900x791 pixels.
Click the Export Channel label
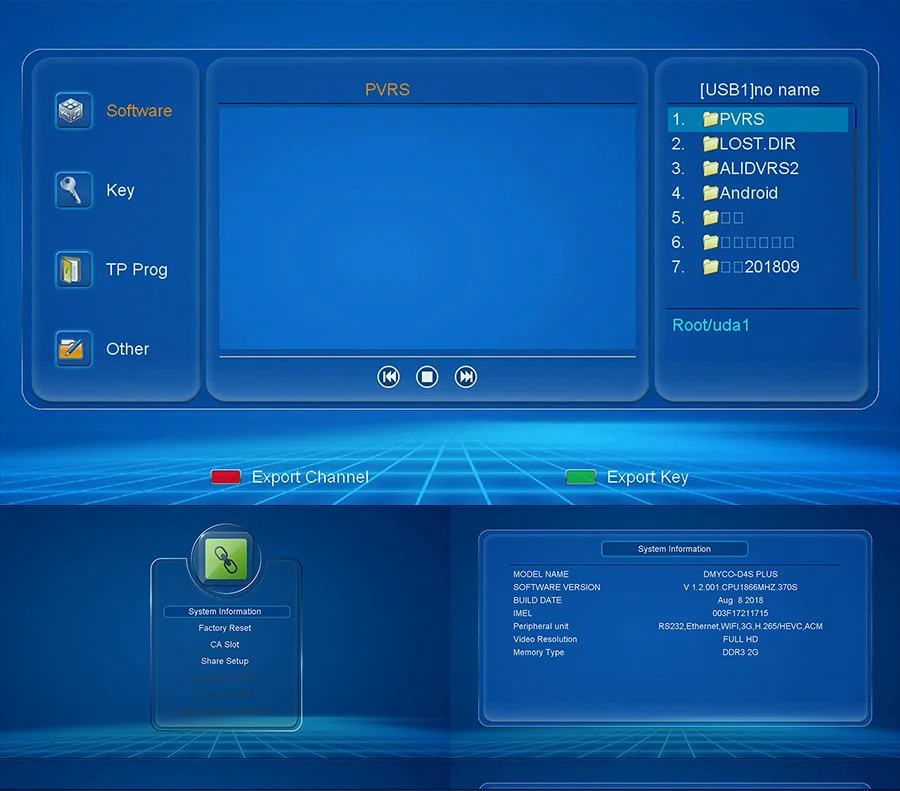310,477
